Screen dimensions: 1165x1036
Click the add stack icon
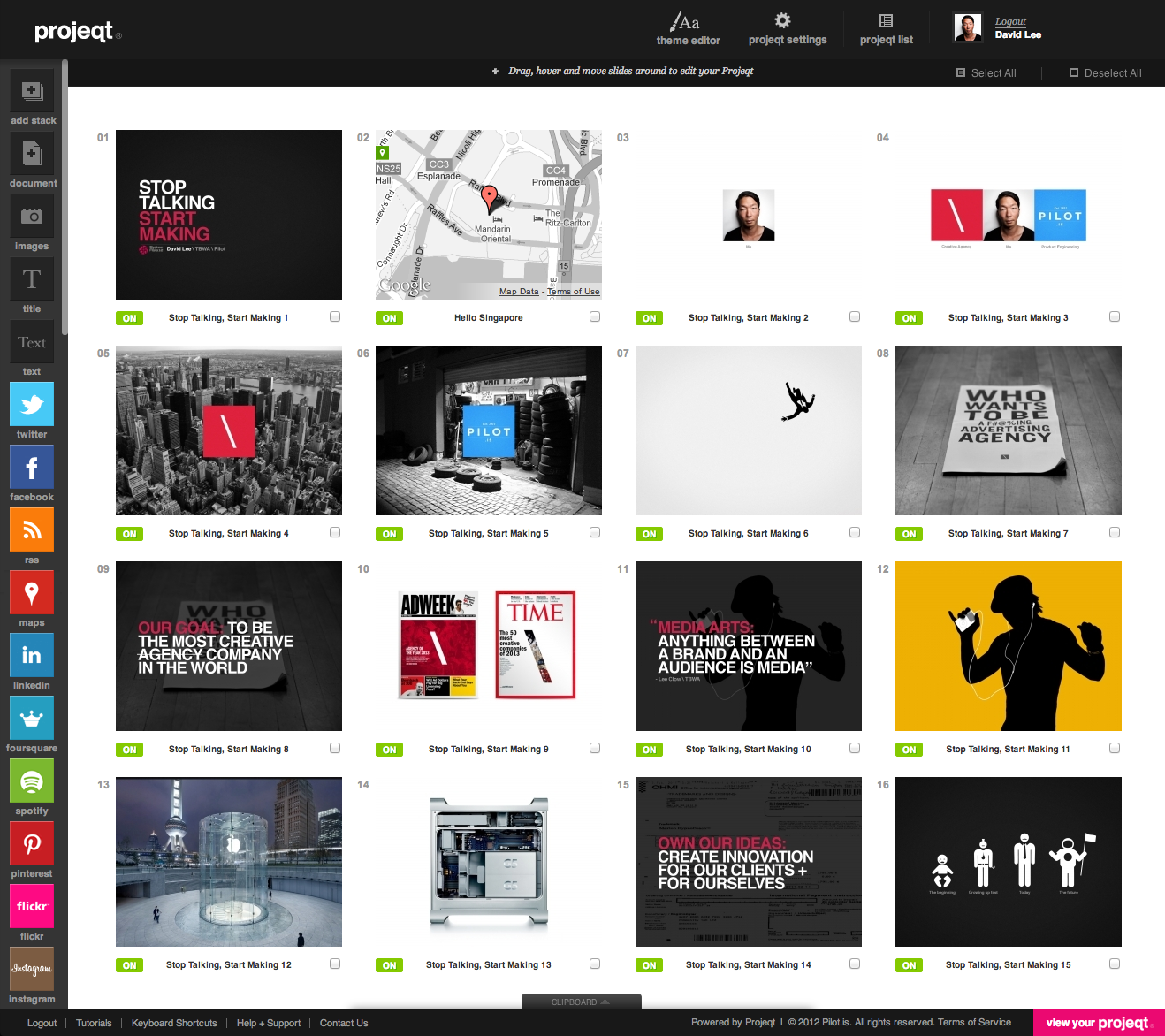(x=32, y=91)
